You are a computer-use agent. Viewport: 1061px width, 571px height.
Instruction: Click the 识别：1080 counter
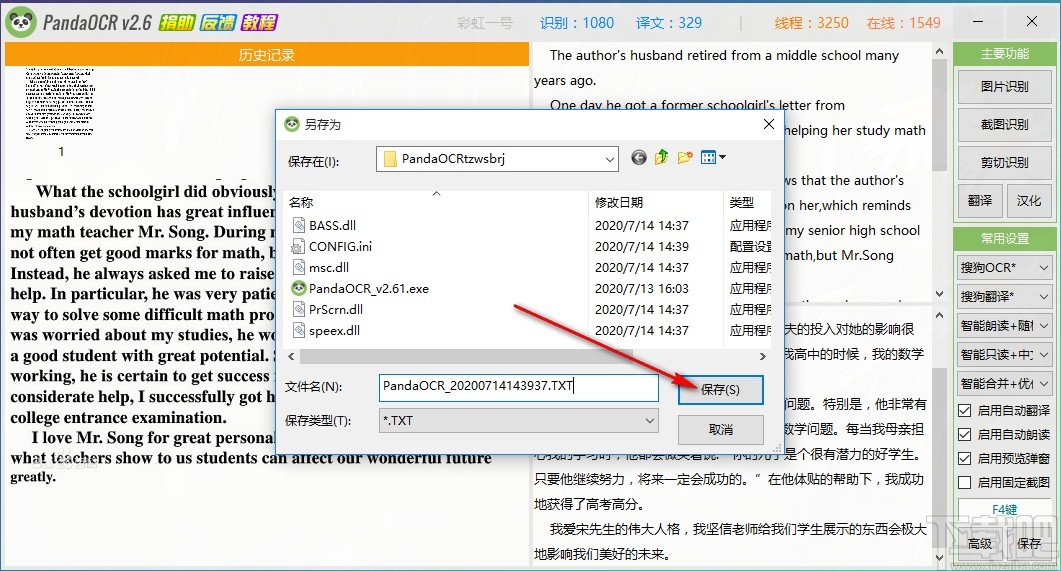[577, 23]
